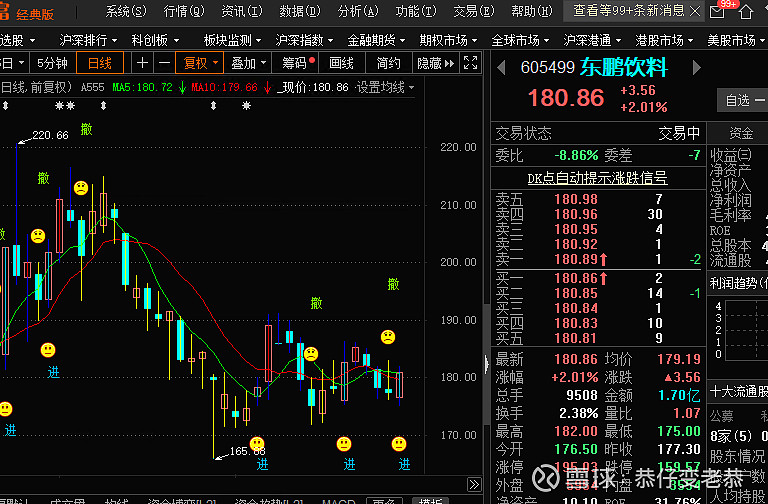Dismiss the 99+ new messages notification
This screenshot has width=768, height=504.
pyautogui.click(x=695, y=11)
